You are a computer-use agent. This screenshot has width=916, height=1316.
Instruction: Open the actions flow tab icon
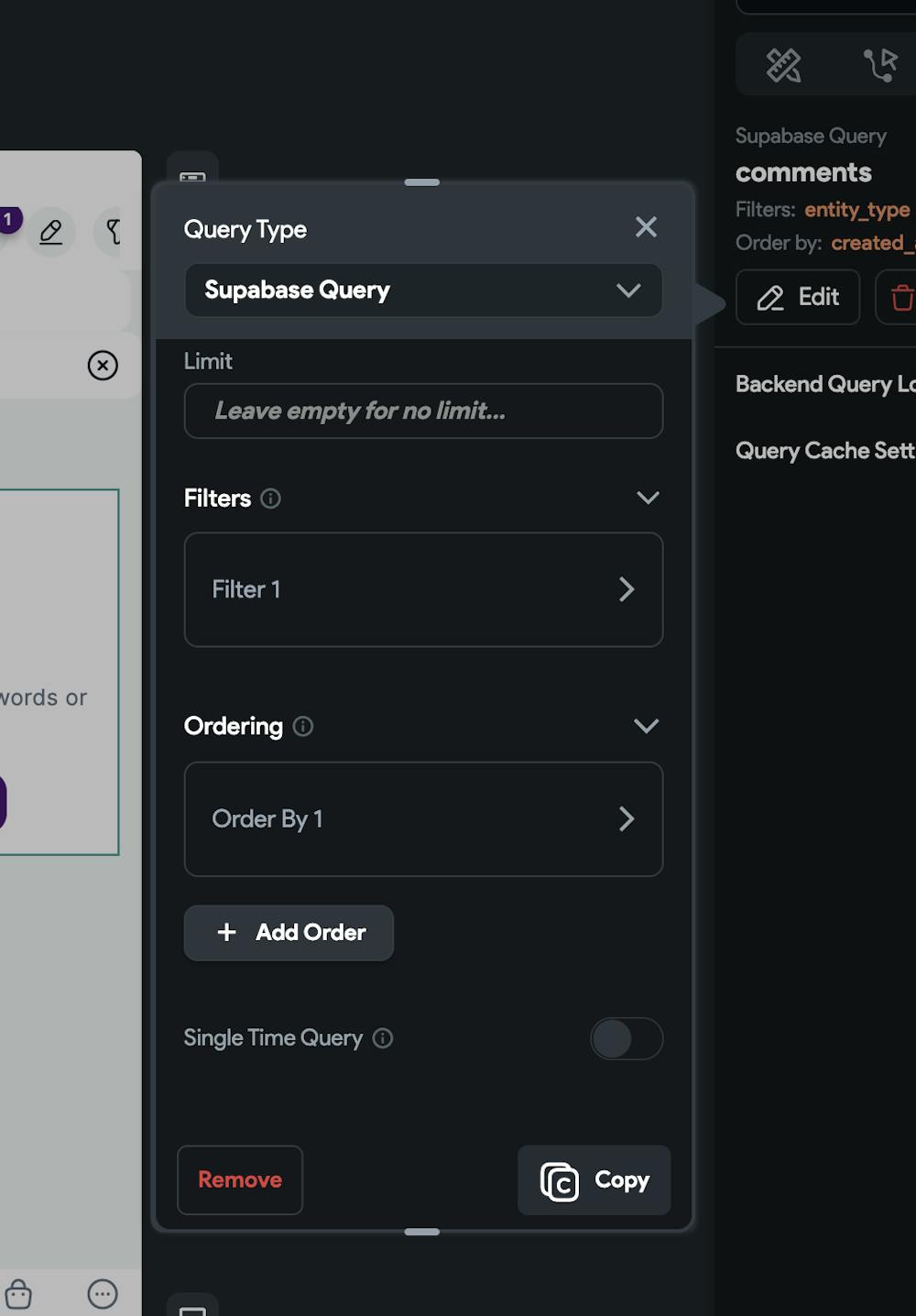[x=881, y=65]
